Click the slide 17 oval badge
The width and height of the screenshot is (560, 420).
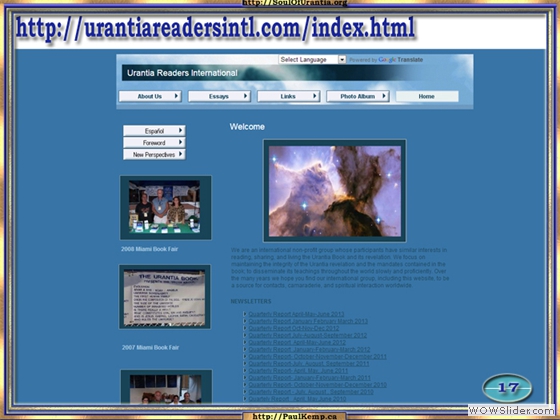coord(507,388)
